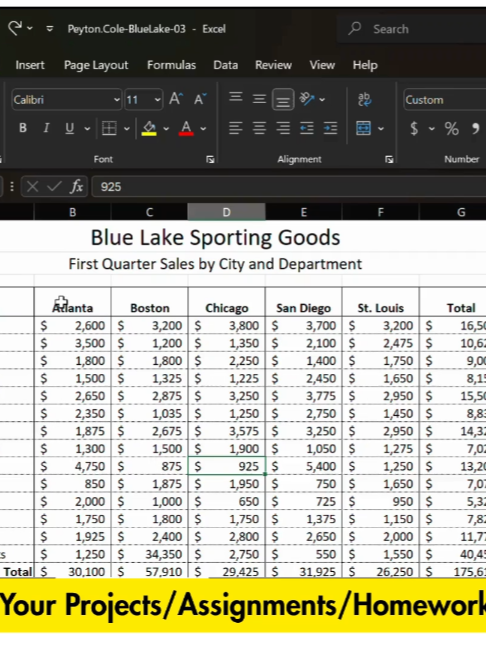Open Merge & Center dropdown arrow

tap(381, 129)
